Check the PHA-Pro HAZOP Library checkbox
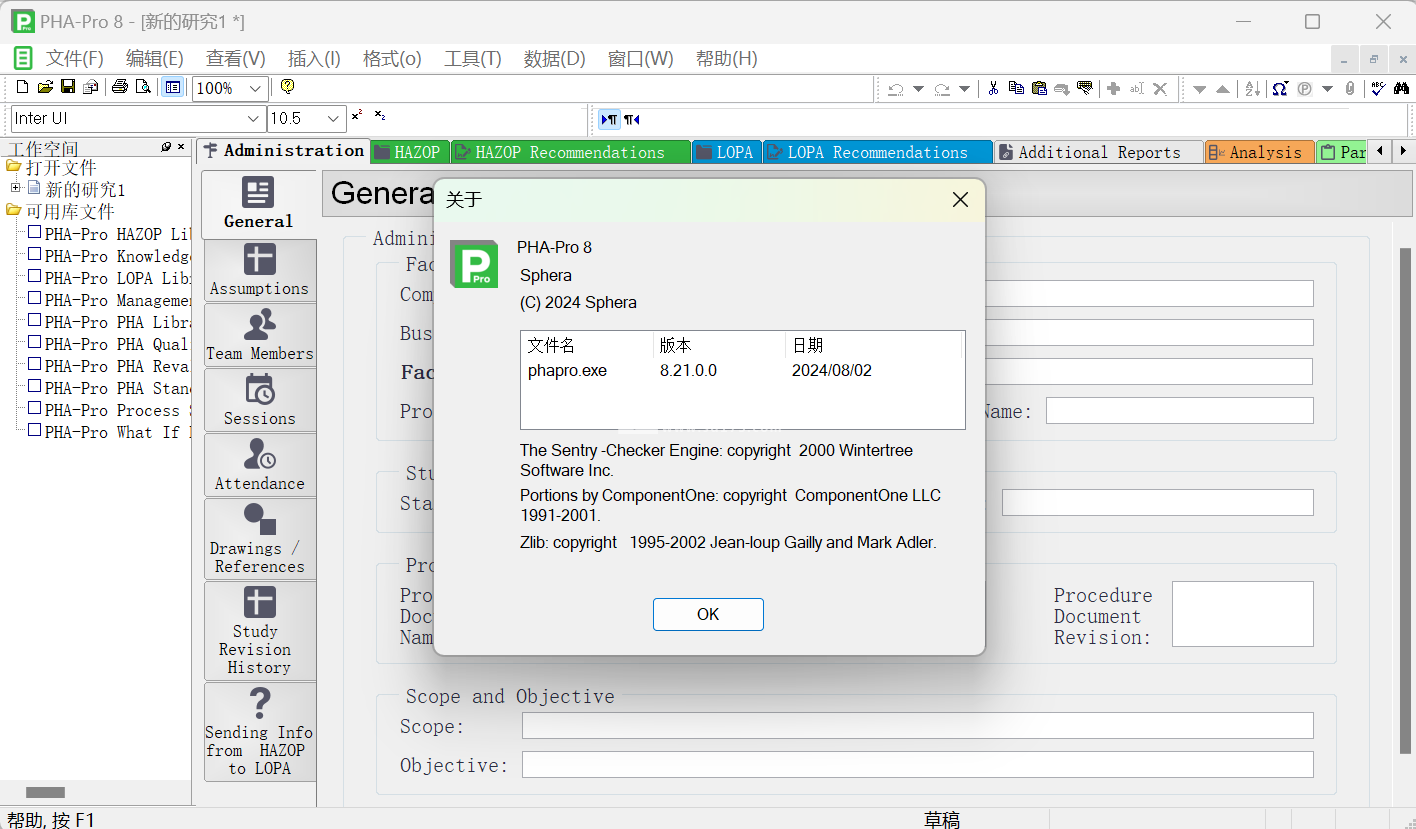 [35, 233]
